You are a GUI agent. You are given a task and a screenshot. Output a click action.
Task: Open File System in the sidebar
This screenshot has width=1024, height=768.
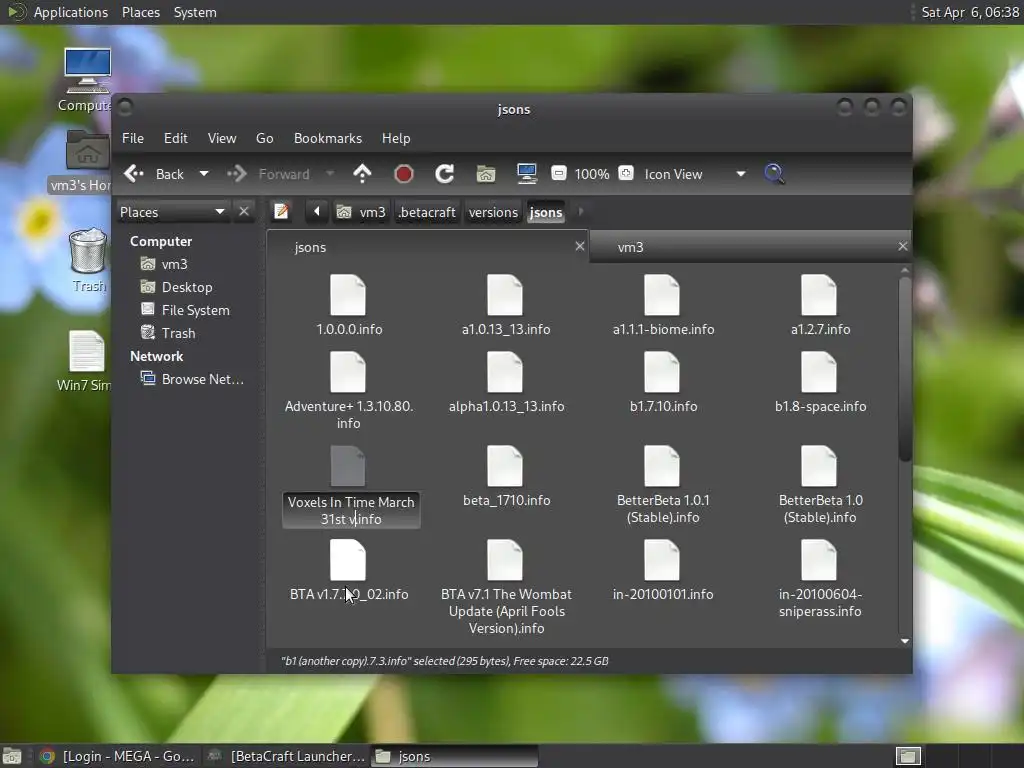pyautogui.click(x=185, y=310)
